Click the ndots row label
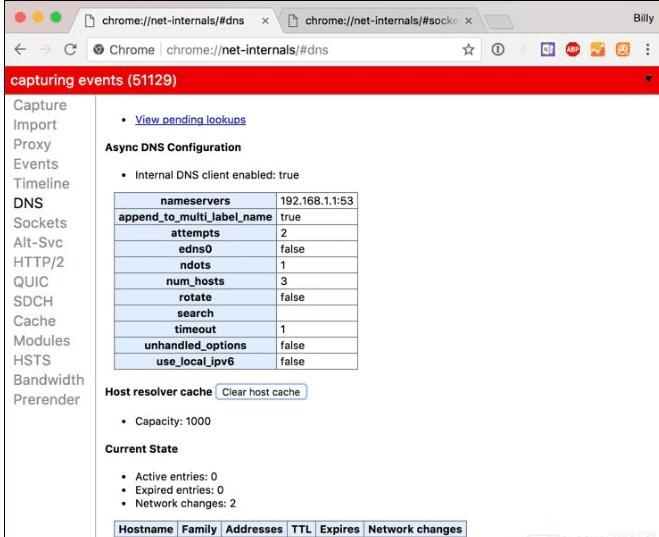 [195, 265]
